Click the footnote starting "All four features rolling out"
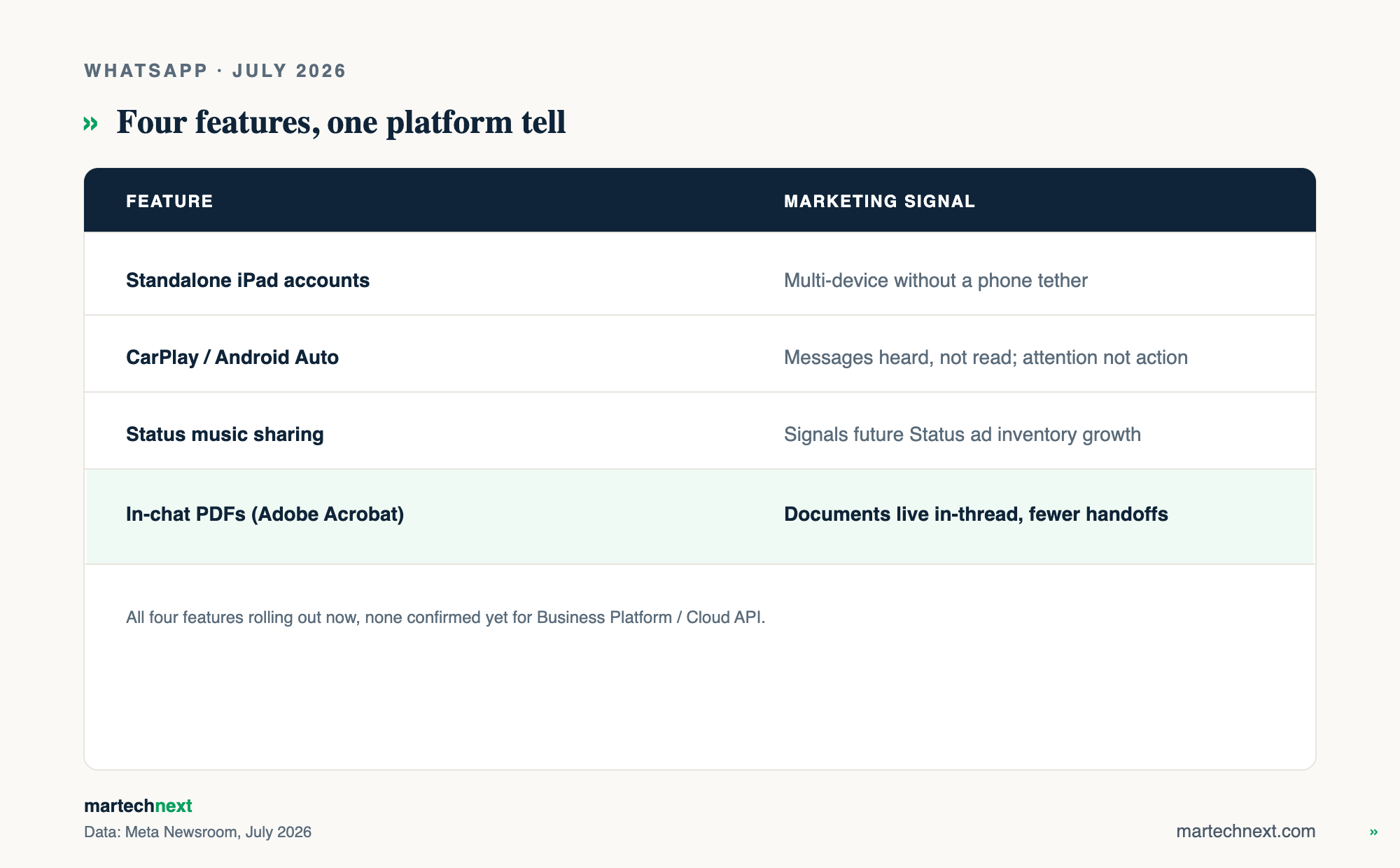The image size is (1400, 868). tap(445, 617)
